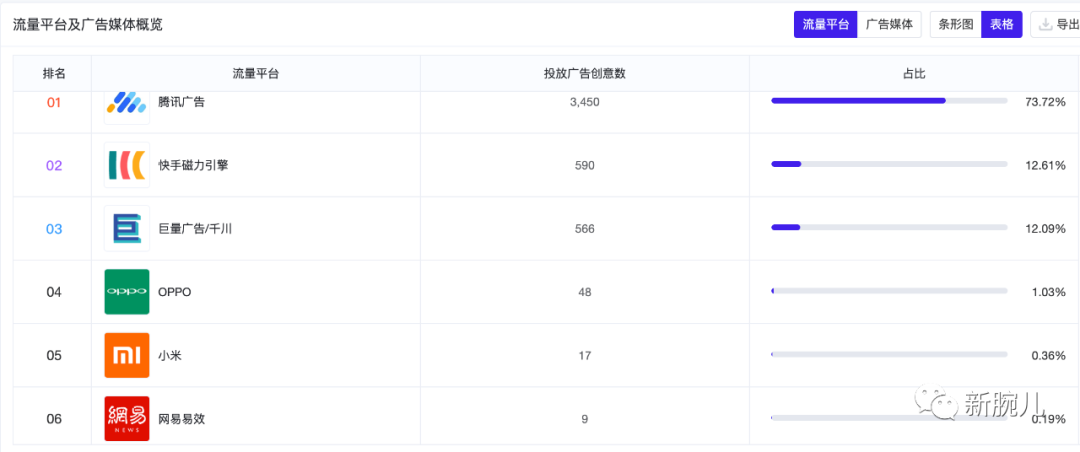Click rank number 06
1080x452 pixels.
click(x=54, y=418)
